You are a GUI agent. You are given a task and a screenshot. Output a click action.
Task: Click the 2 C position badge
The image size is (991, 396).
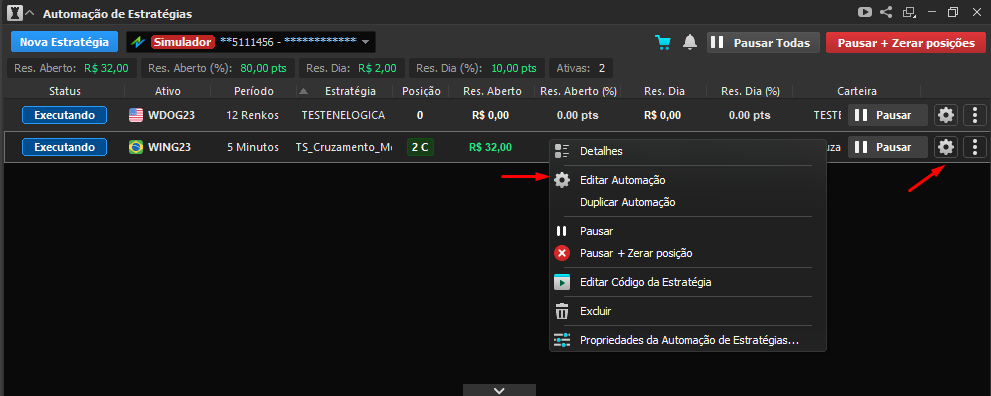420,147
